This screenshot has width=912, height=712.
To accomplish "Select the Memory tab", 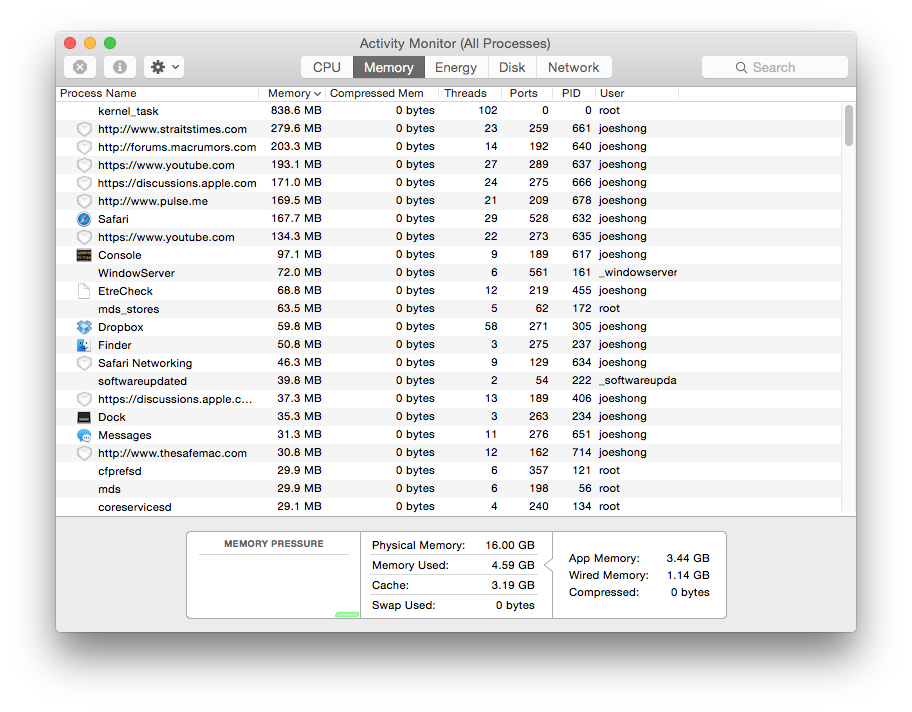I will click(389, 67).
